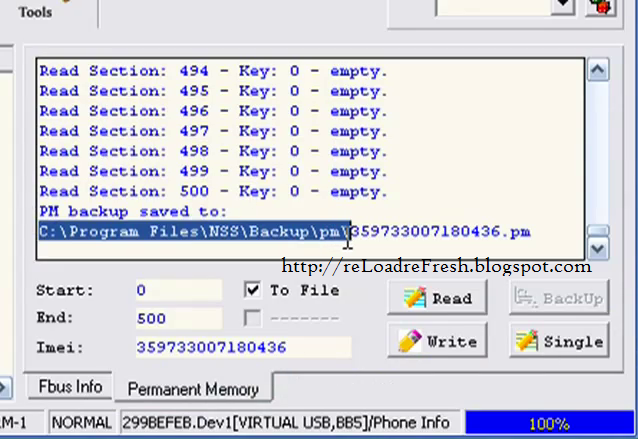Switch to the Fbus Info tab
The height and width of the screenshot is (439, 638).
coord(70,386)
